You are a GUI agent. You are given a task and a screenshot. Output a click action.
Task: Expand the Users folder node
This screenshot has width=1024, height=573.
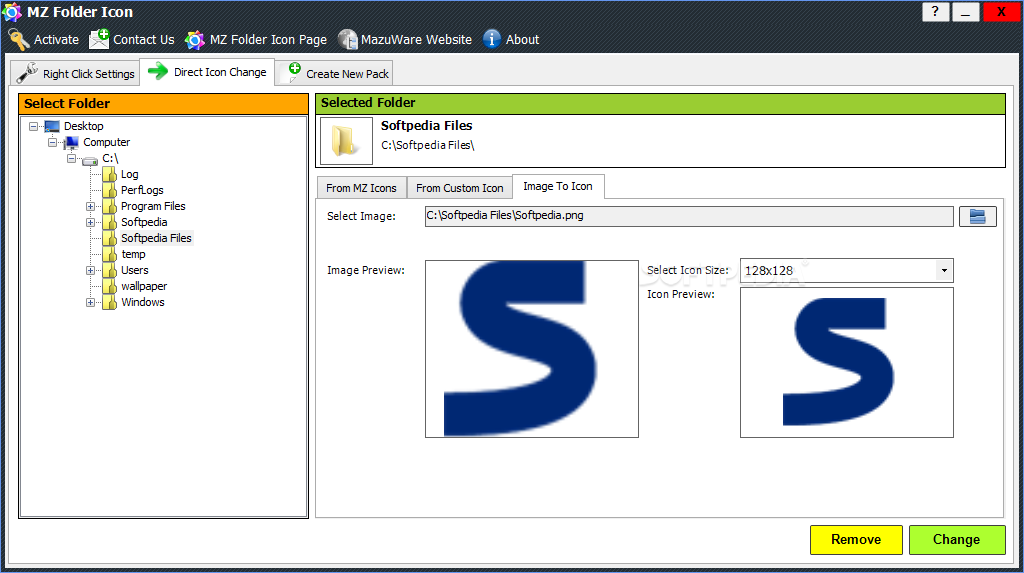[x=91, y=270]
